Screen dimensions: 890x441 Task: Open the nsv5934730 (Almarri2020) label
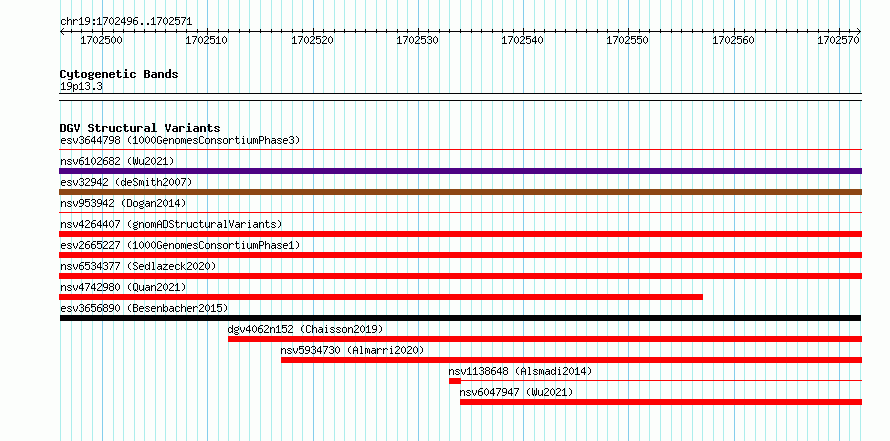352,350
